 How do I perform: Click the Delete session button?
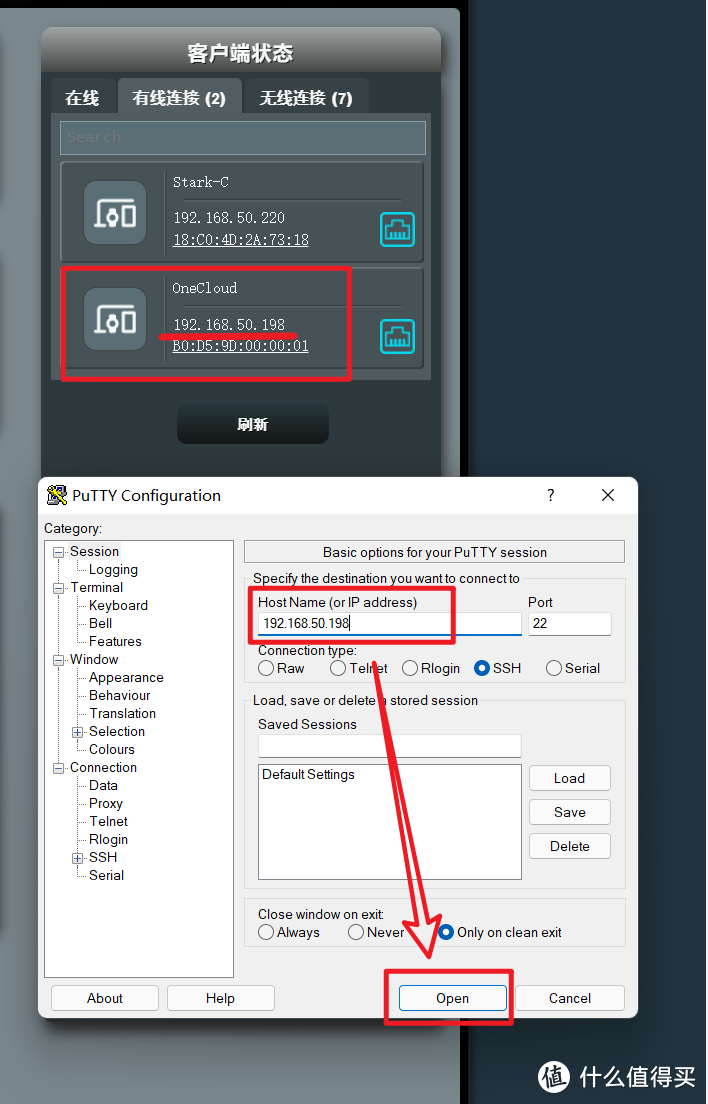569,846
